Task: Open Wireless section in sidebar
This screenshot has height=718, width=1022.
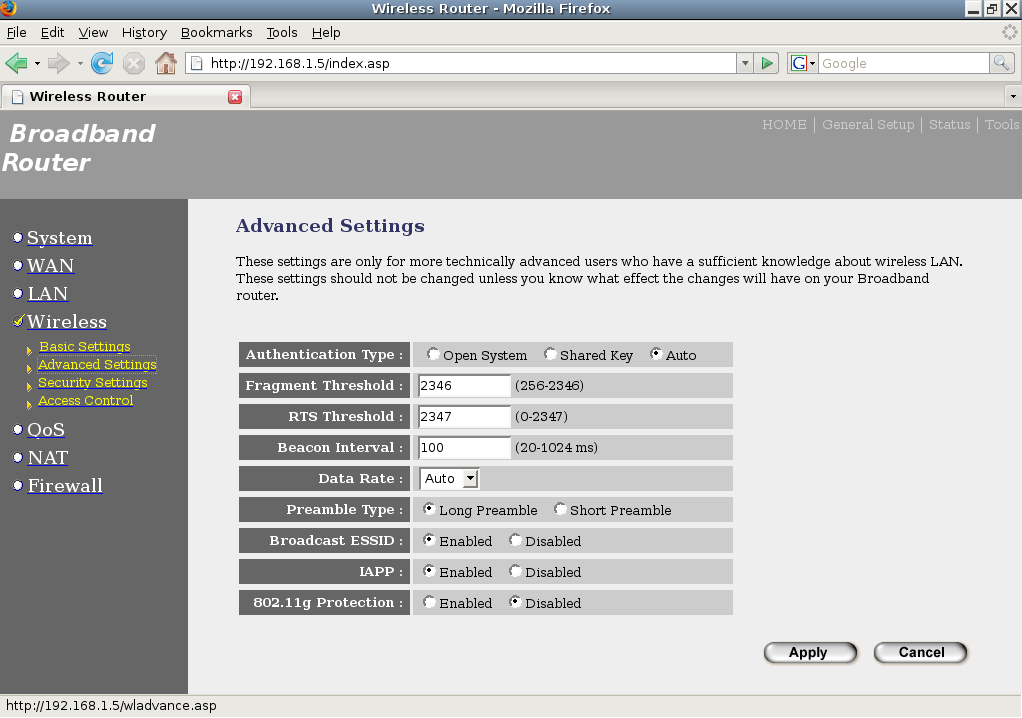Action: 66,322
